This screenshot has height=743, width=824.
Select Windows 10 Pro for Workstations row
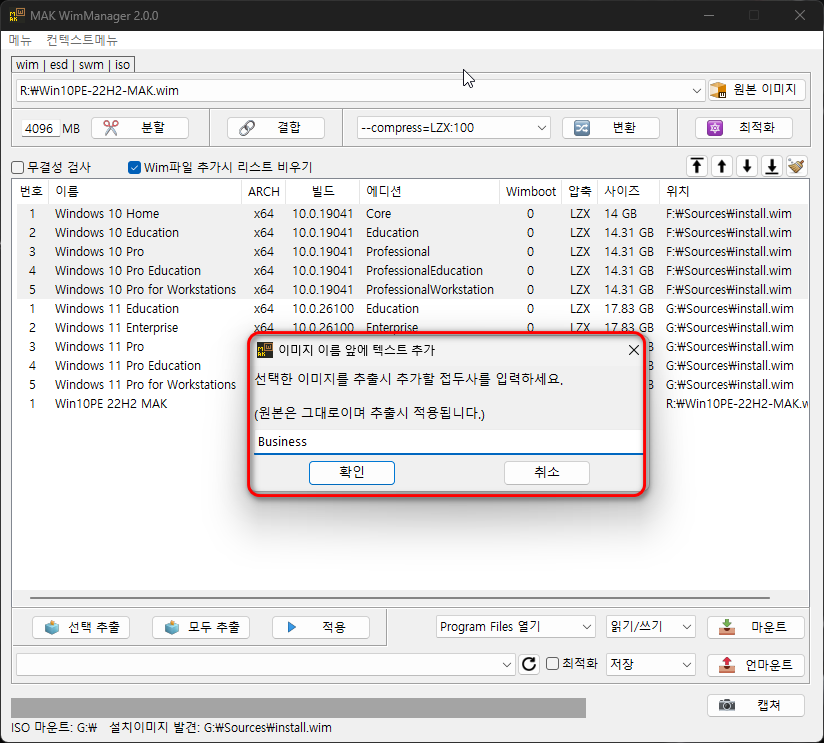click(x=413, y=290)
